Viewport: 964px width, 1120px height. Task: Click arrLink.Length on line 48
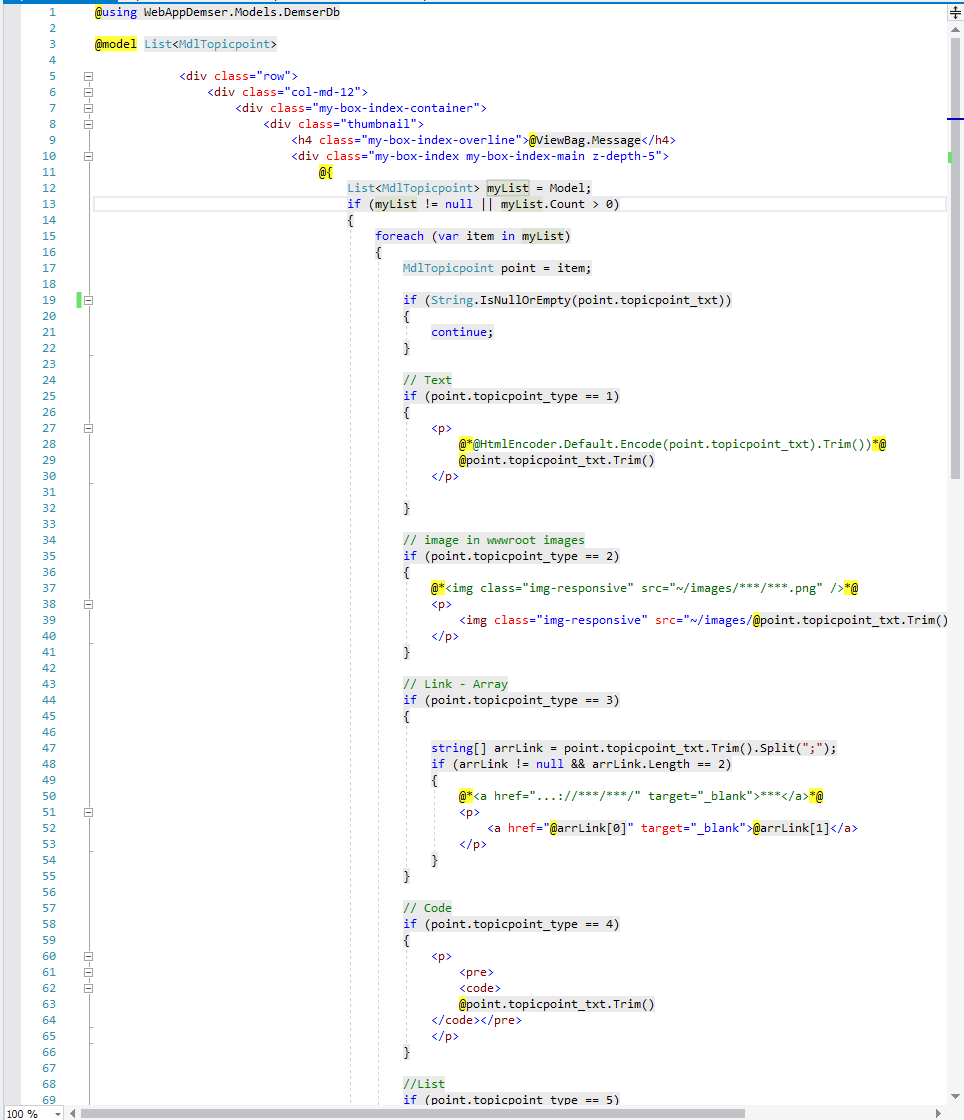point(641,764)
